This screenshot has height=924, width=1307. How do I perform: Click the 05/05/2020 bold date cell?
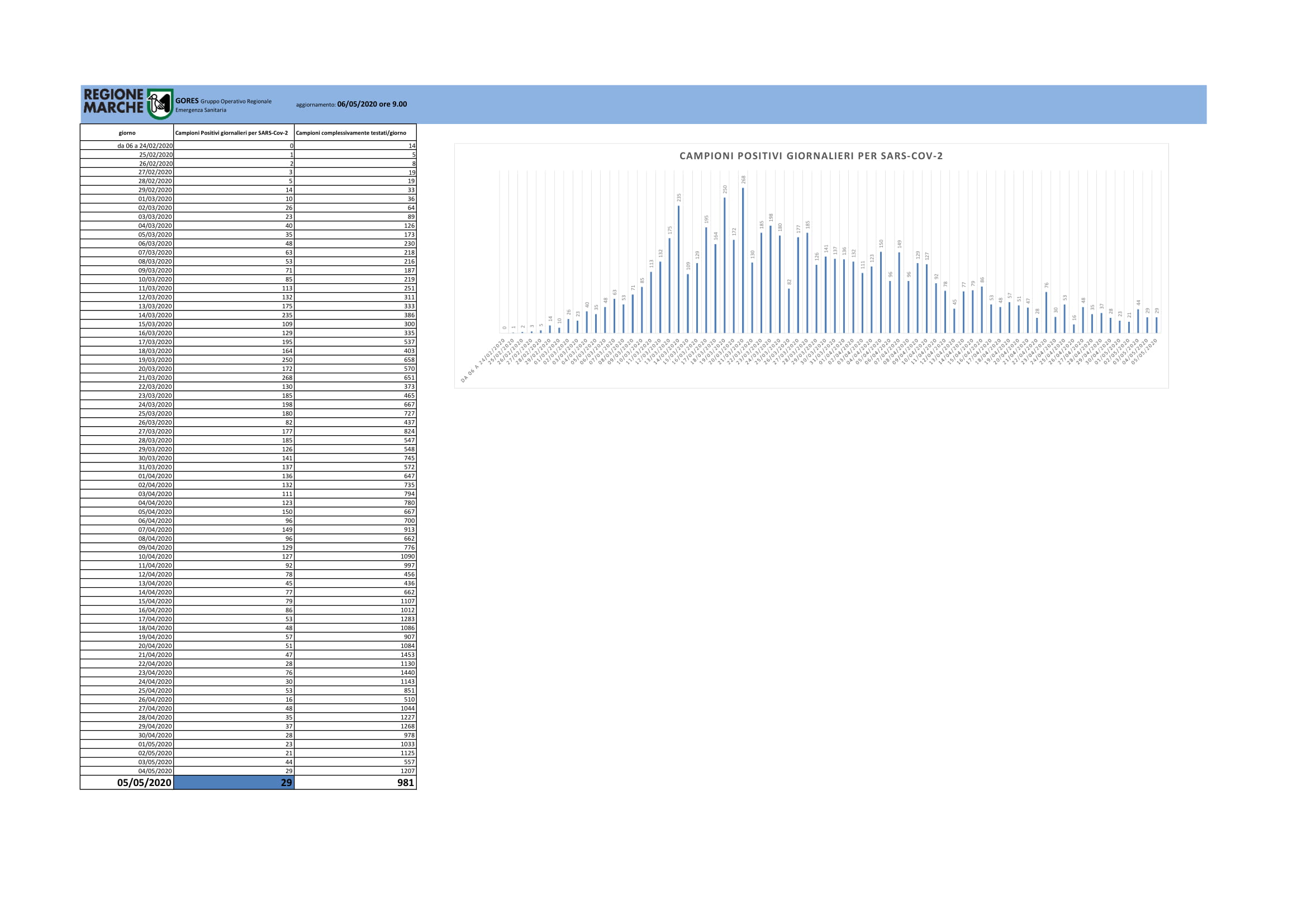(x=127, y=782)
